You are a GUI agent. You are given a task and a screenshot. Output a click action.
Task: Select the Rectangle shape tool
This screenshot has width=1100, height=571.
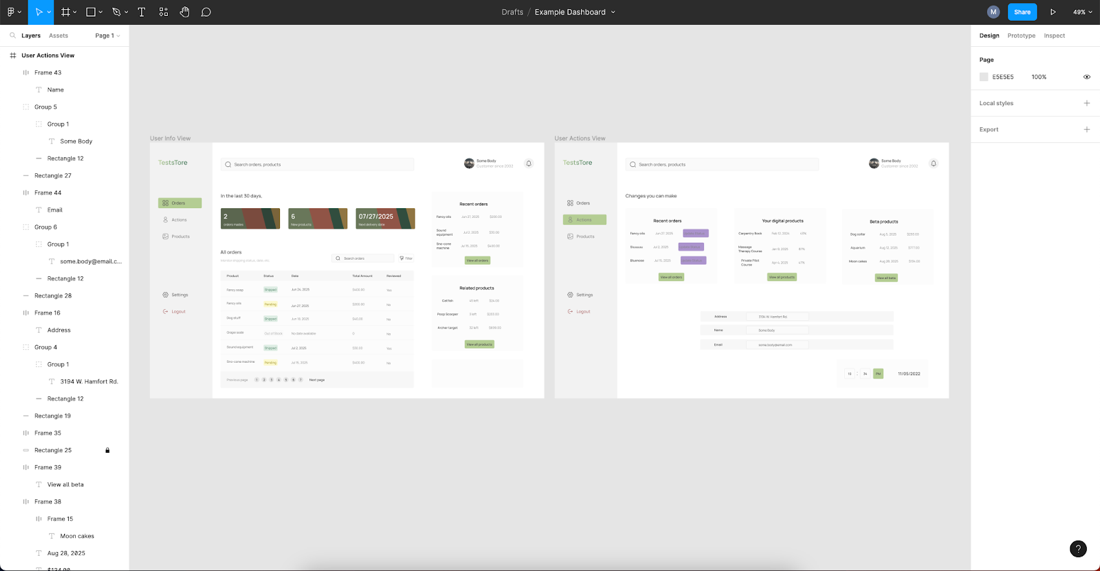coord(90,12)
